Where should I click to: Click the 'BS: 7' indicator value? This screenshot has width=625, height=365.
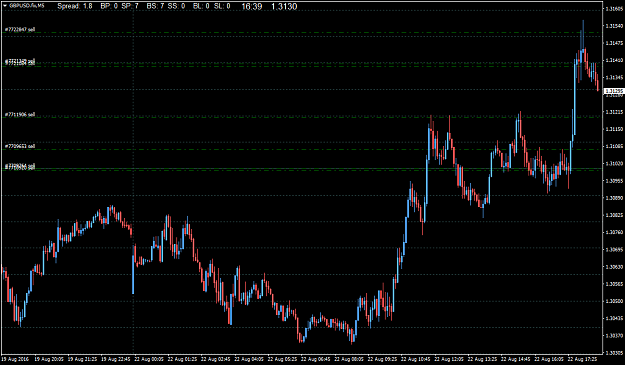pyautogui.click(x=155, y=6)
